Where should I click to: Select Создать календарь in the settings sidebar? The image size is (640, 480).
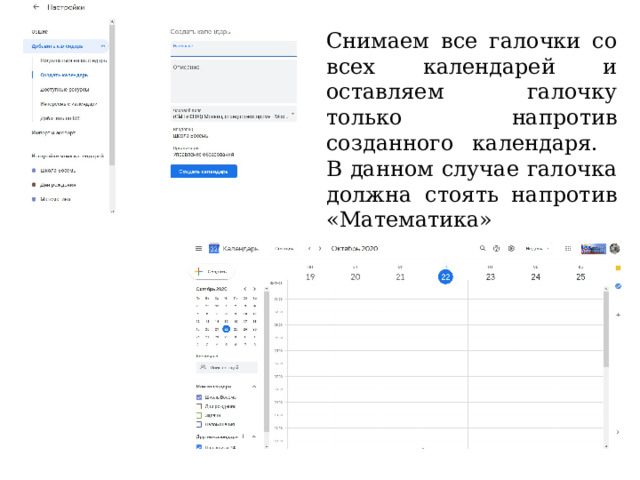(x=64, y=75)
